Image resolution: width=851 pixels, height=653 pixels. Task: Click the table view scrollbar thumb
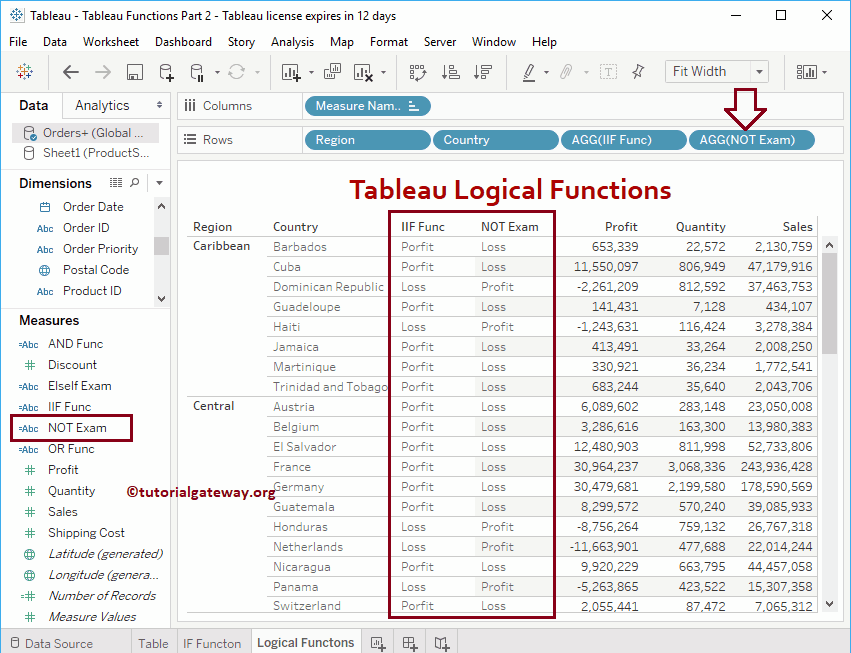(829, 303)
